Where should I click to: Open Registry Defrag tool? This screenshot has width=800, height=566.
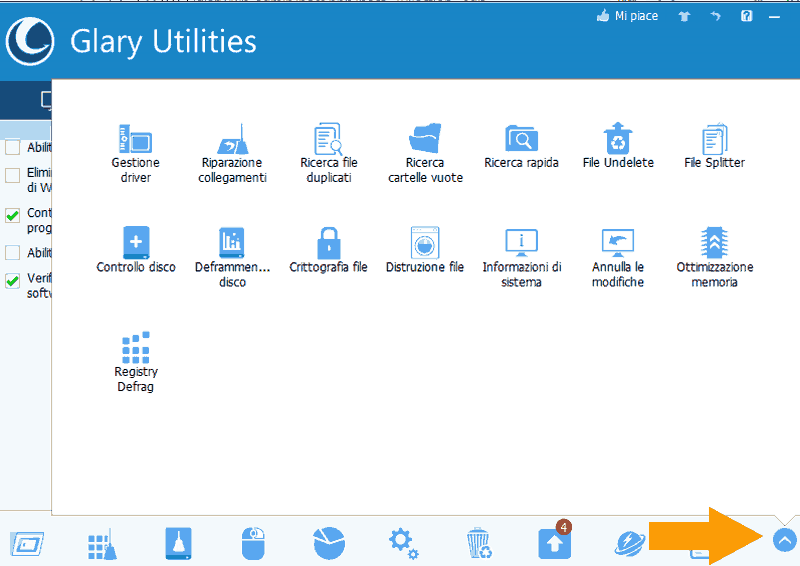pyautogui.click(x=135, y=362)
